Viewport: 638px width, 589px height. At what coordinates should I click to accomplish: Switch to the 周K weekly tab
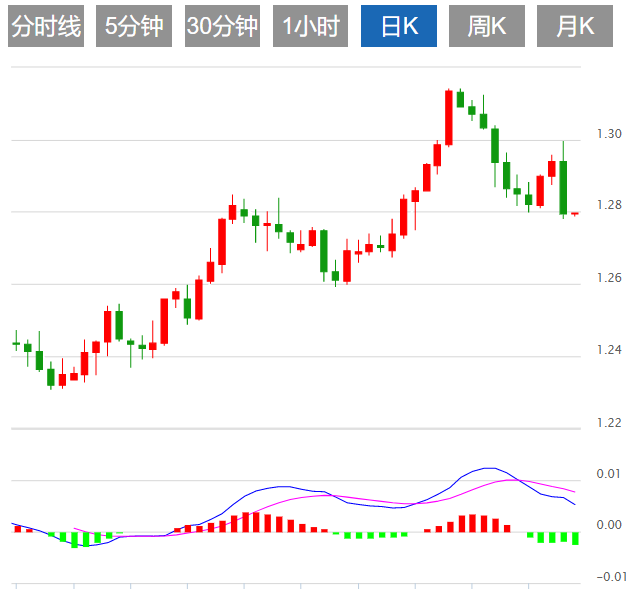[x=487, y=26]
